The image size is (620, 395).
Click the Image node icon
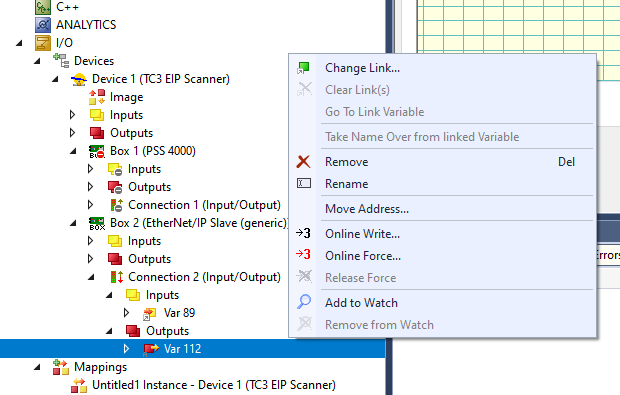pyautogui.click(x=97, y=97)
